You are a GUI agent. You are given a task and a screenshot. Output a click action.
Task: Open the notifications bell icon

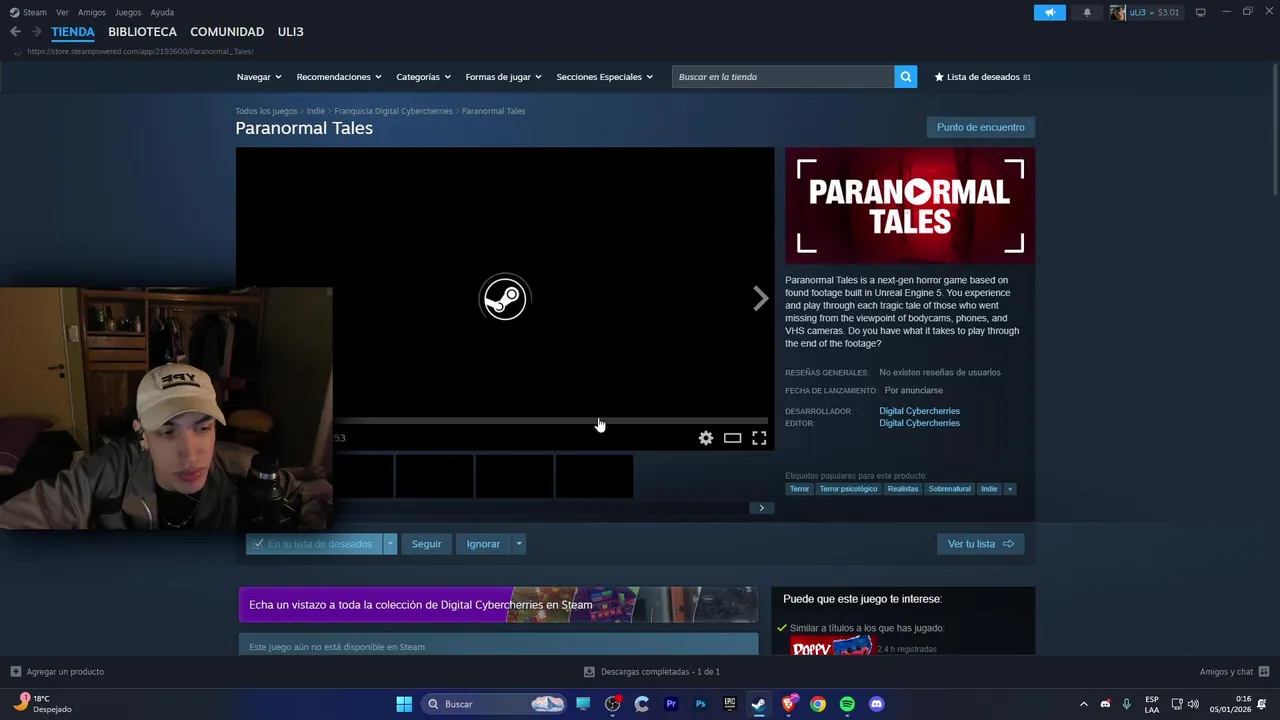click(1087, 12)
